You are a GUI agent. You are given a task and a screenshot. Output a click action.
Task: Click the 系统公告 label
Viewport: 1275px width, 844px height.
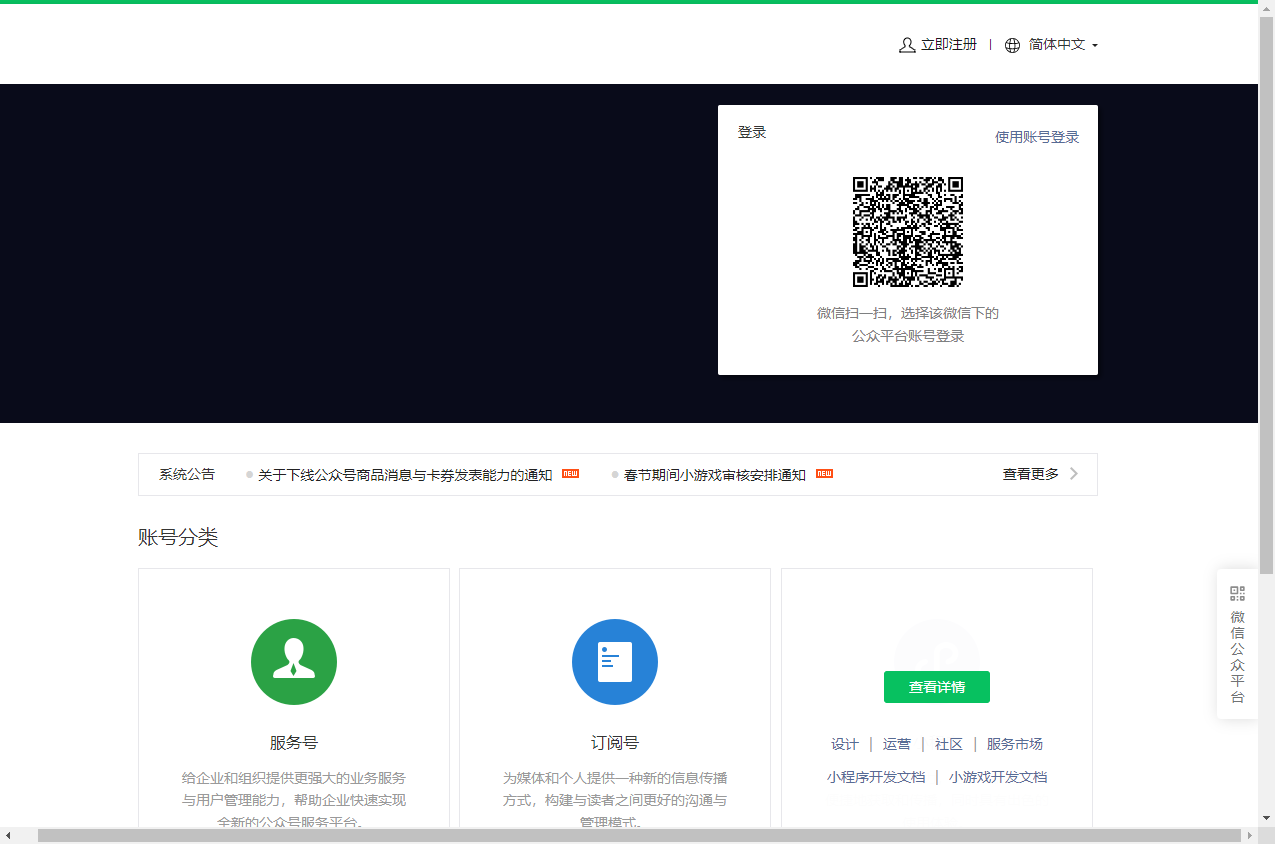pyautogui.click(x=187, y=474)
